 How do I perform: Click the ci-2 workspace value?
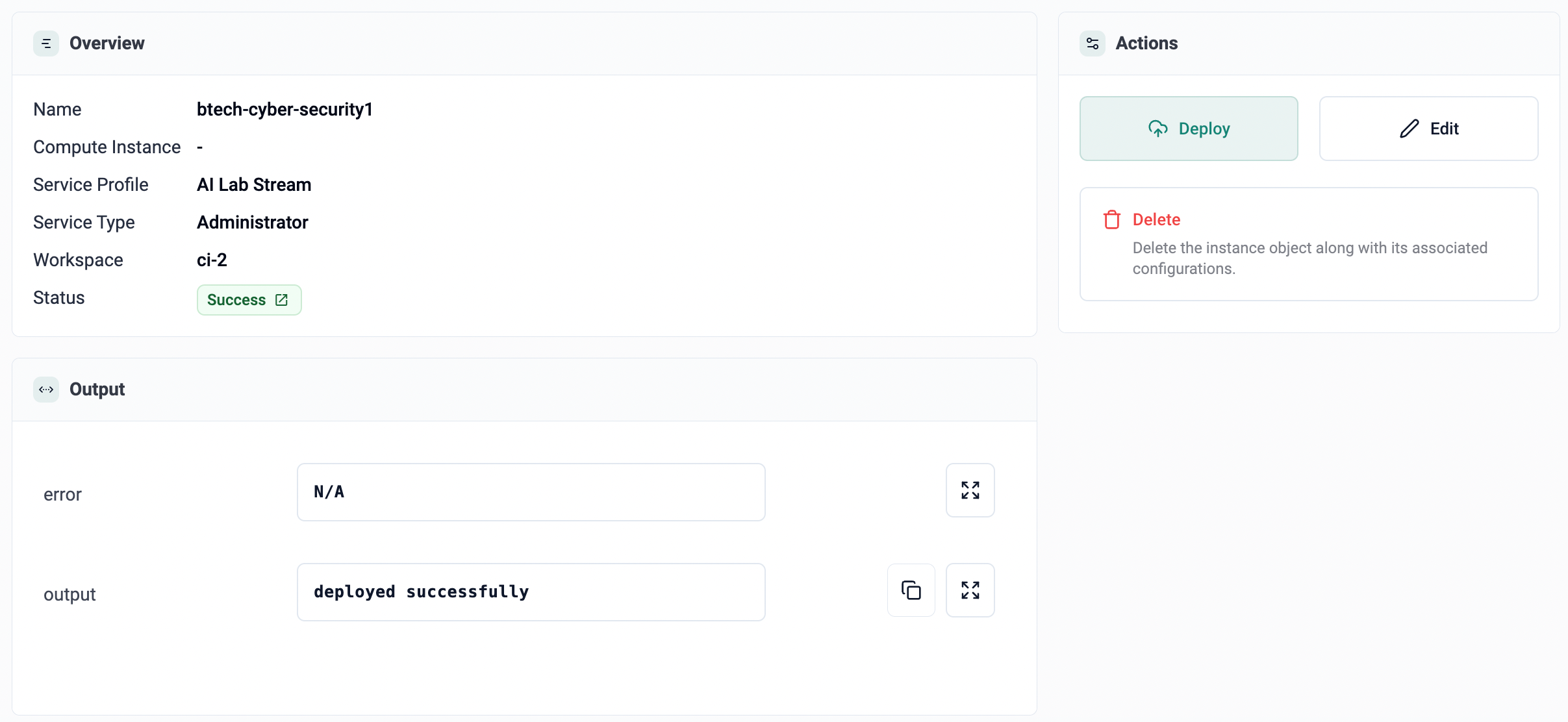(212, 260)
